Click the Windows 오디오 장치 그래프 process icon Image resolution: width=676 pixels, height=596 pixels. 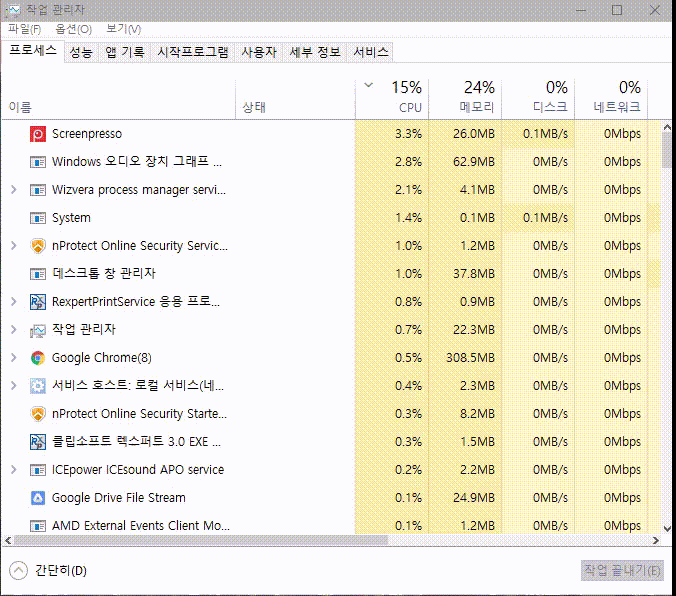click(x=38, y=162)
